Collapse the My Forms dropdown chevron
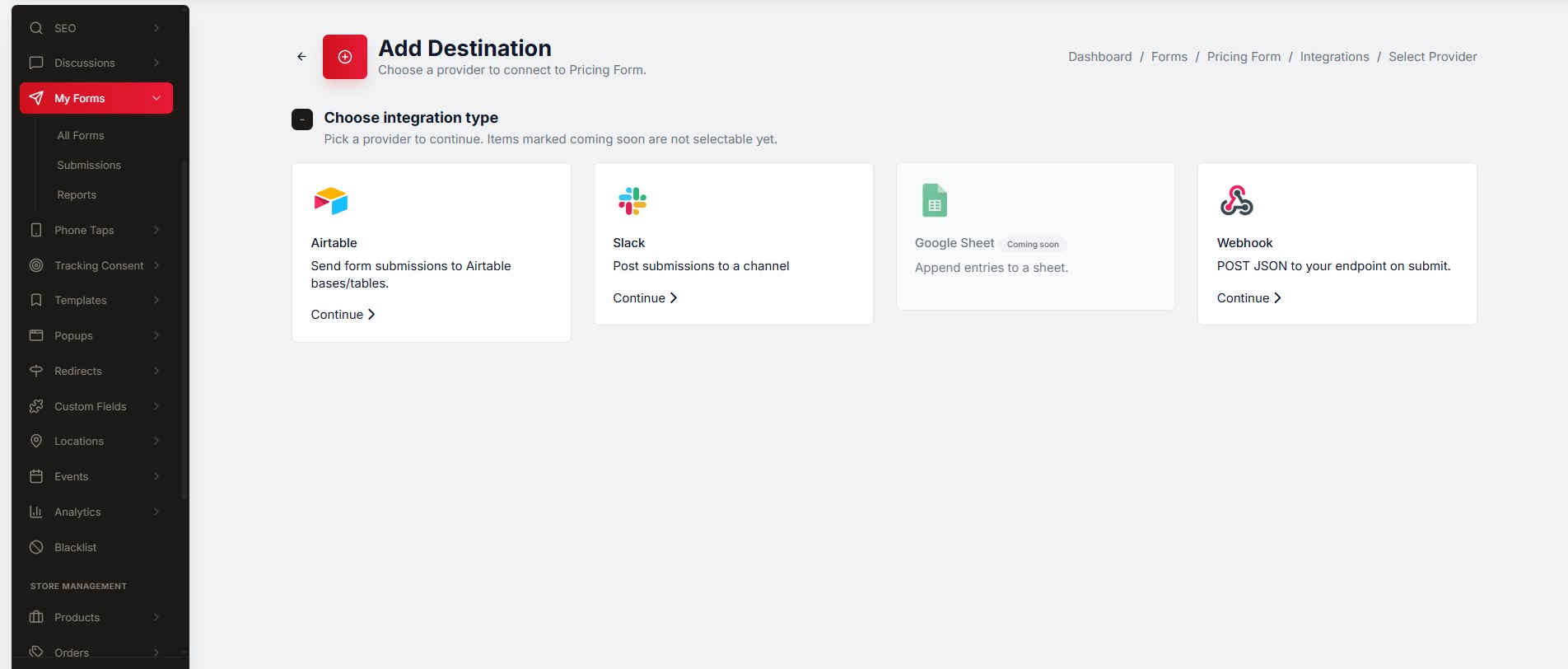1568x669 pixels. (156, 98)
